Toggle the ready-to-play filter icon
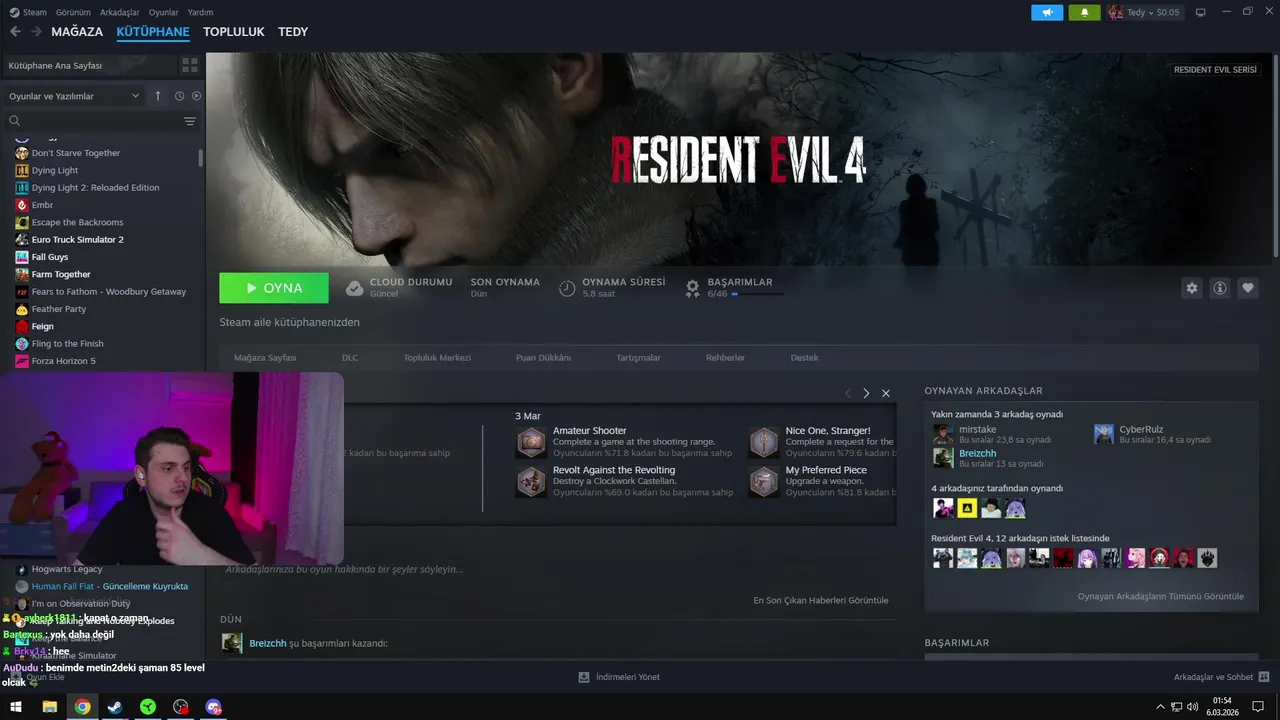This screenshot has height=720, width=1280. [196, 96]
